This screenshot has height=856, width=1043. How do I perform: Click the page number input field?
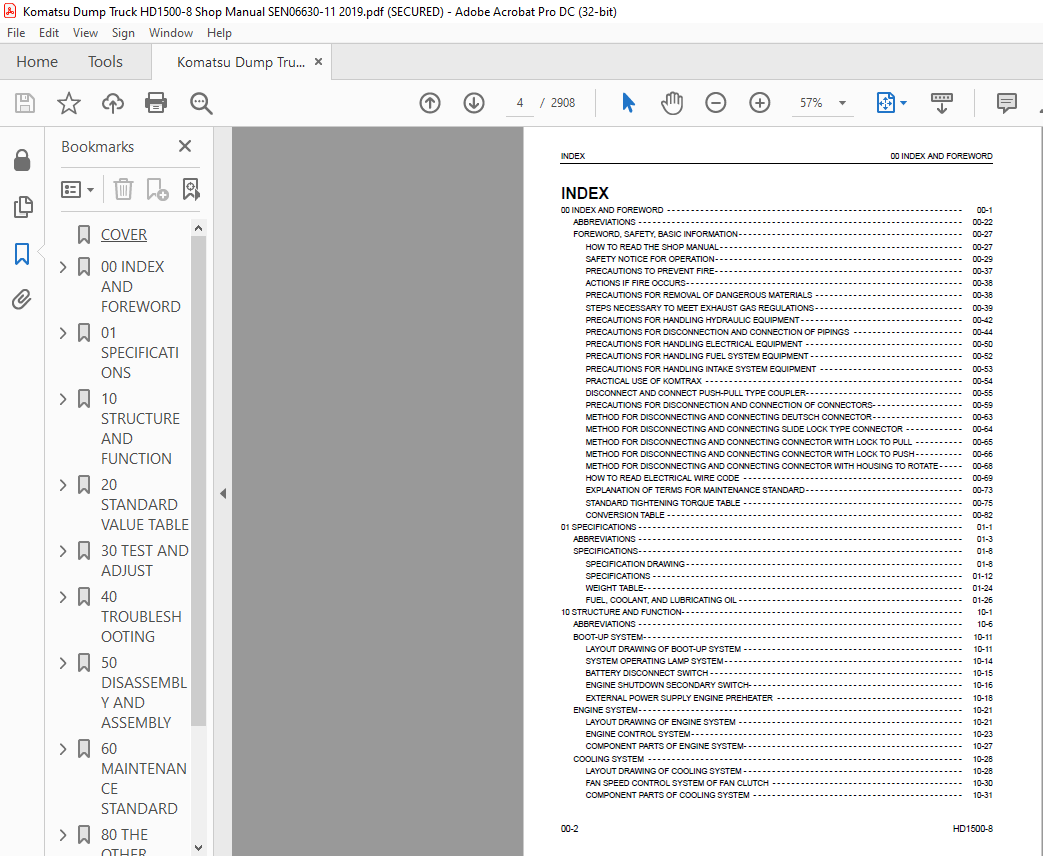coord(520,103)
